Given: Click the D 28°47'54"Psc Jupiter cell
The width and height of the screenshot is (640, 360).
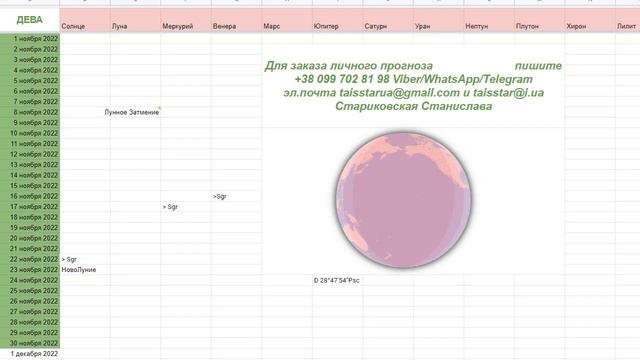Looking at the screenshot, I should pyautogui.click(x=338, y=280).
